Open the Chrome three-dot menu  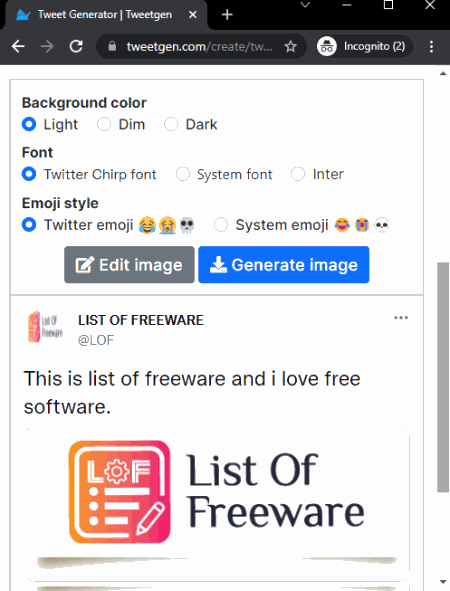432,47
